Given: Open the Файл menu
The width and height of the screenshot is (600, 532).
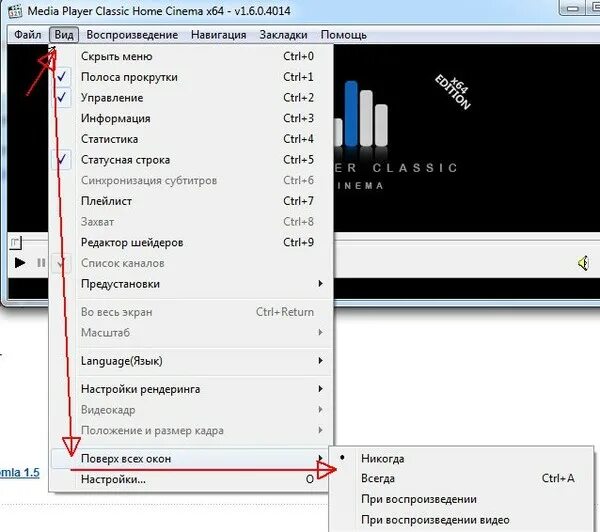Looking at the screenshot, I should (28, 35).
